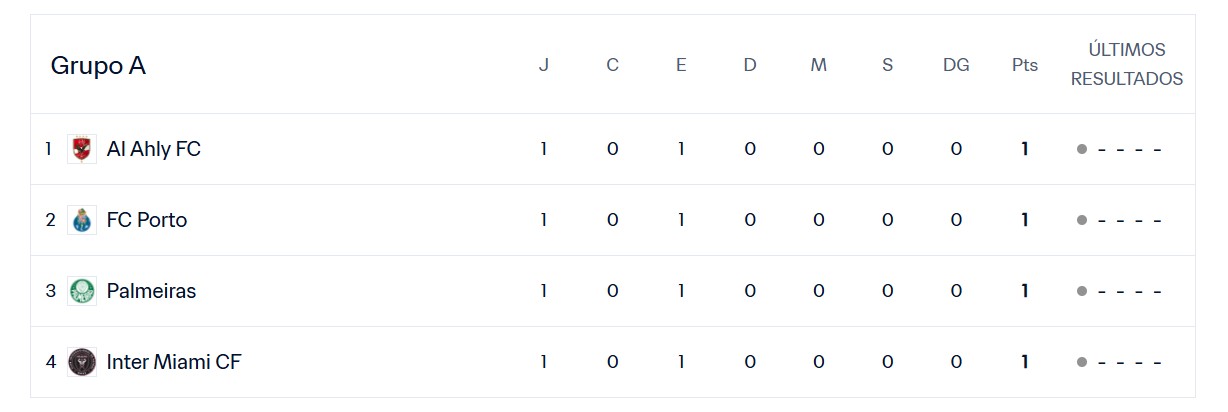The height and width of the screenshot is (412, 1228).
Task: Open the Inter Miami CF team link
Action: (x=174, y=362)
